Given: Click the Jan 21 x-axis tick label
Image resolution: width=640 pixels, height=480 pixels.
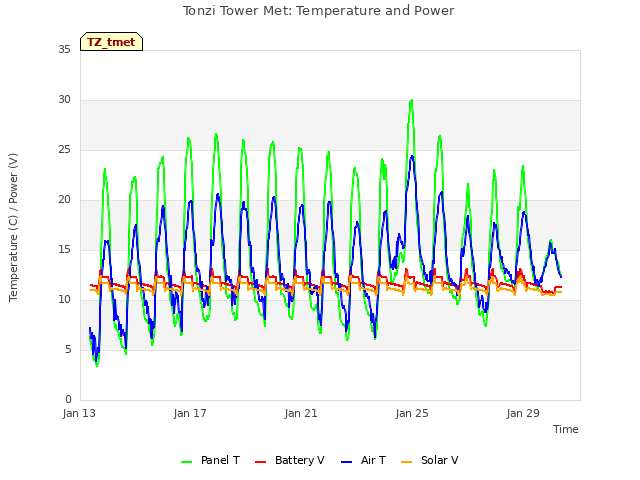Looking at the screenshot, I should pos(301,413).
